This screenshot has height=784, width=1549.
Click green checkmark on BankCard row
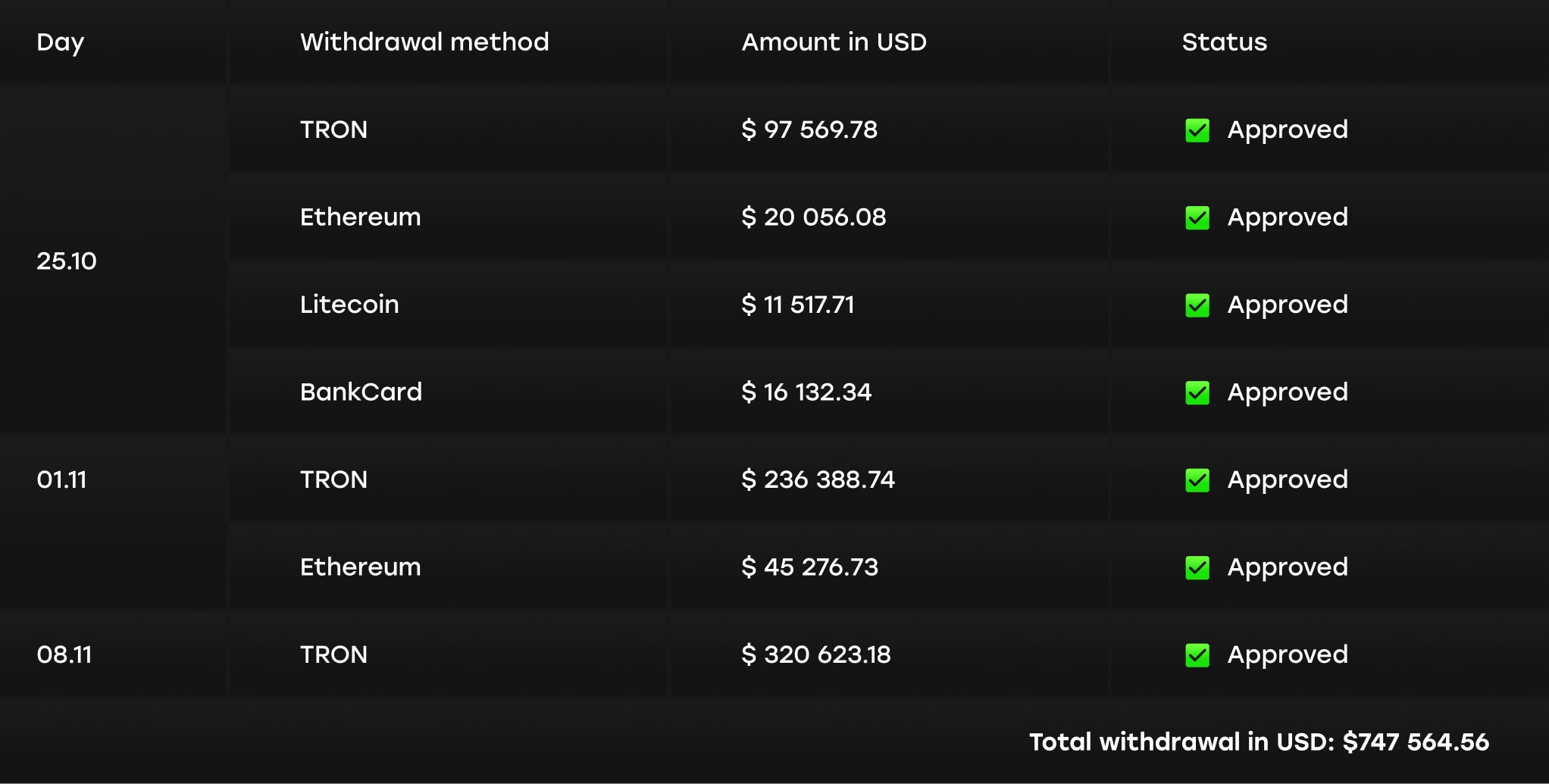pyautogui.click(x=1197, y=393)
